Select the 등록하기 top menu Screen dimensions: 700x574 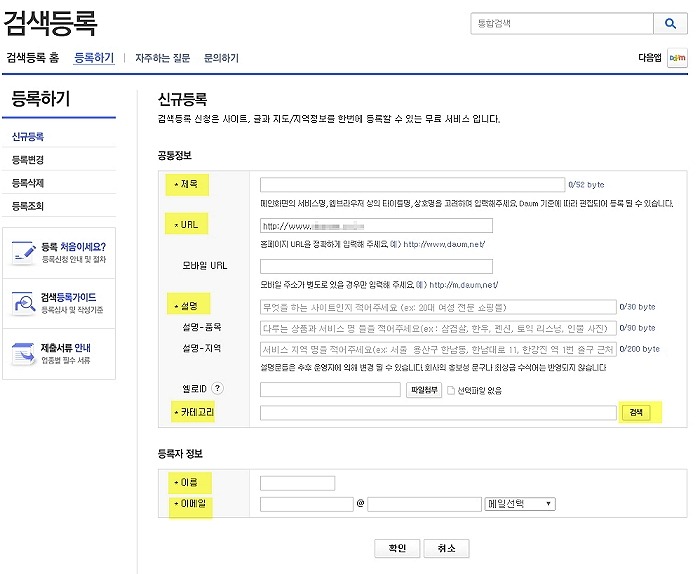(x=94, y=58)
